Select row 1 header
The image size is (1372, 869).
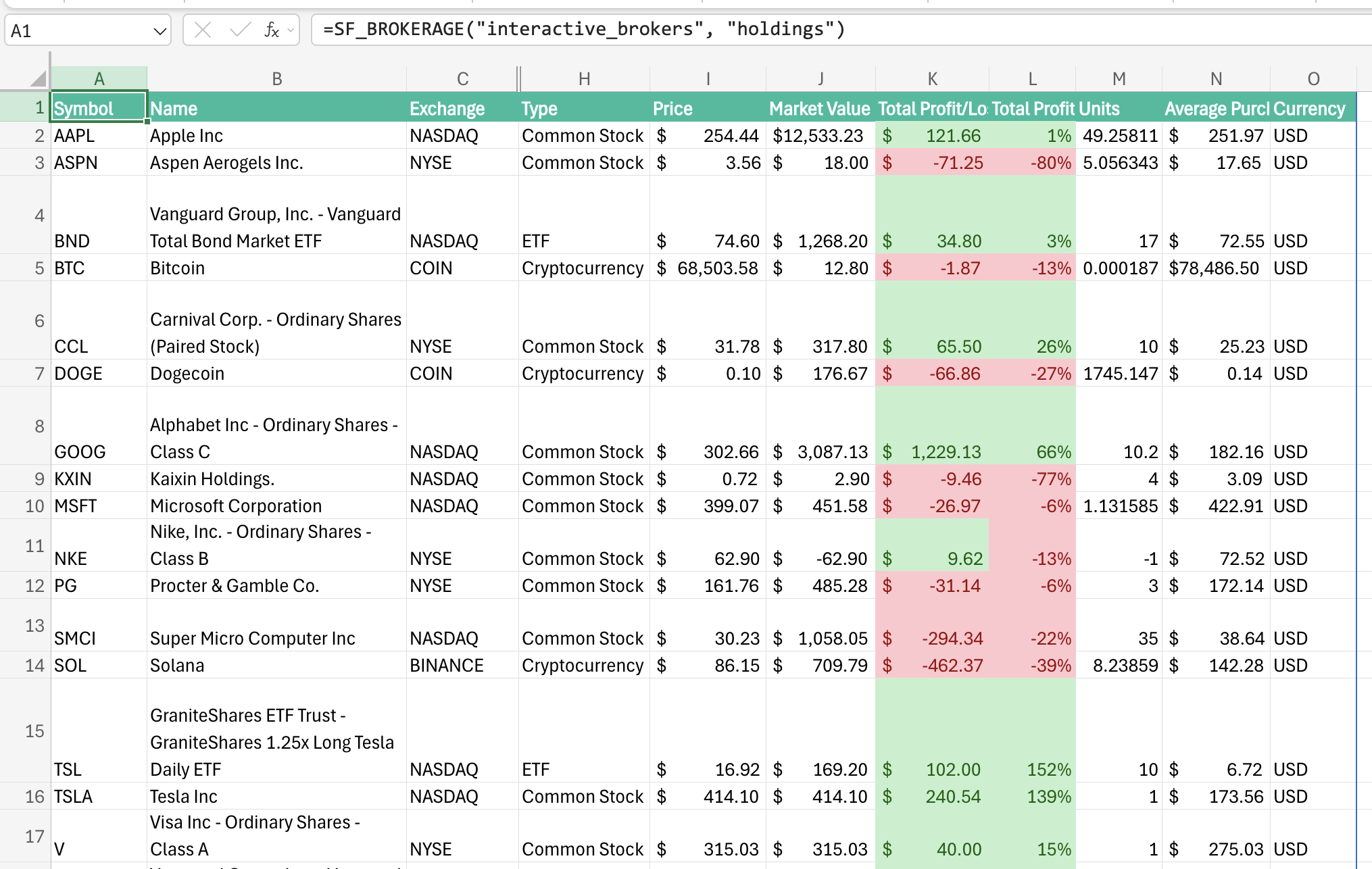pyautogui.click(x=25, y=107)
